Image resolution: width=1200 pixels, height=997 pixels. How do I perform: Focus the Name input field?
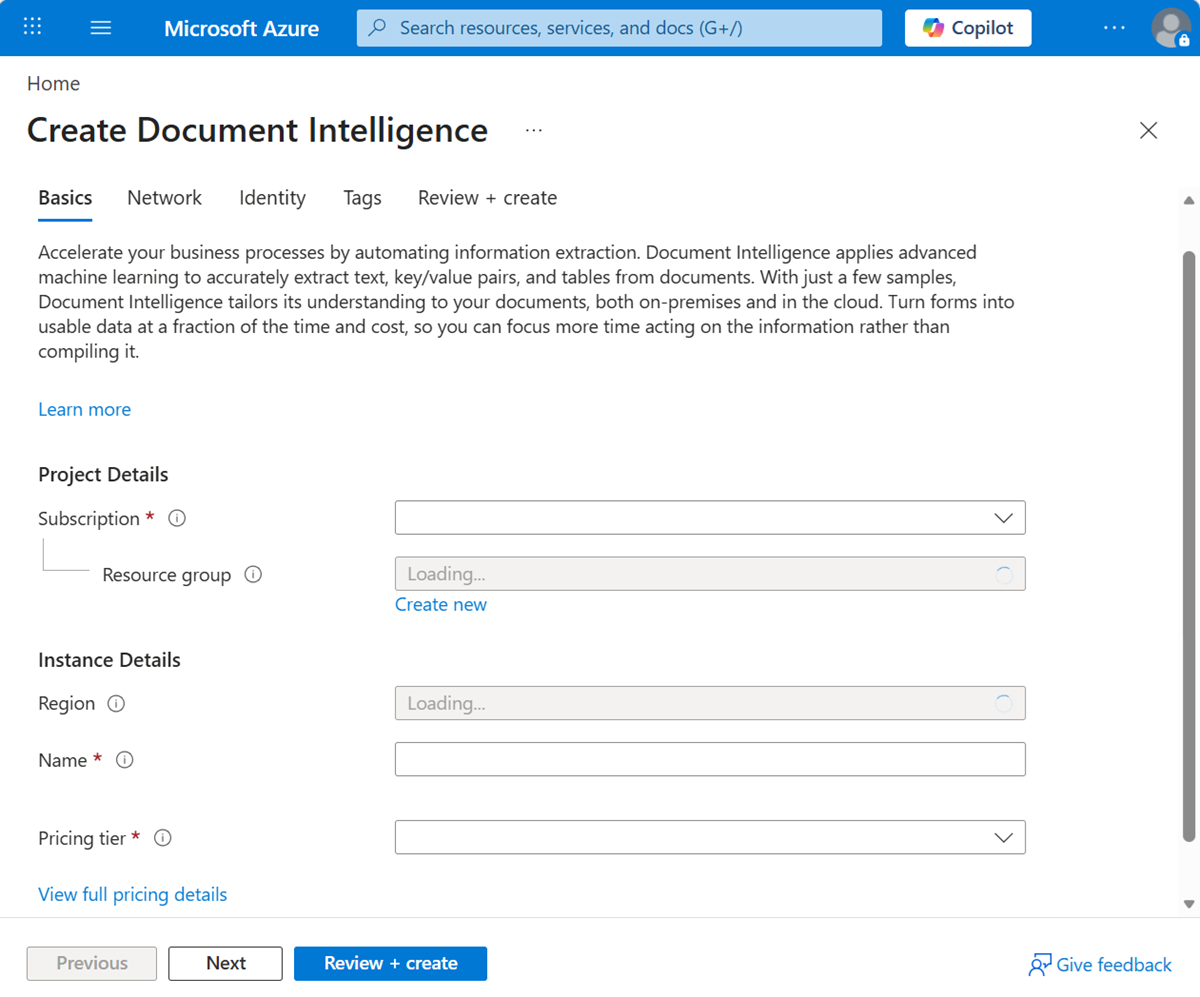(710, 759)
